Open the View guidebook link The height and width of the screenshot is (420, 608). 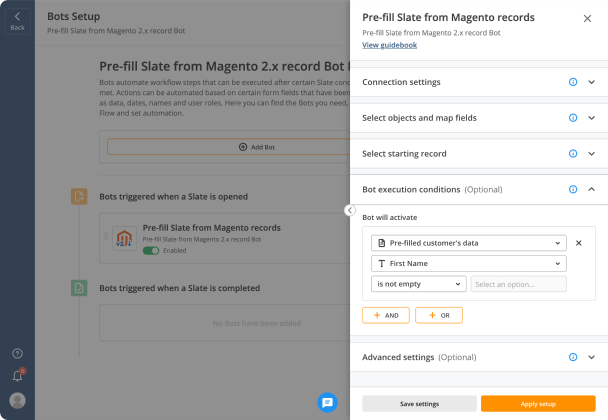click(389, 45)
